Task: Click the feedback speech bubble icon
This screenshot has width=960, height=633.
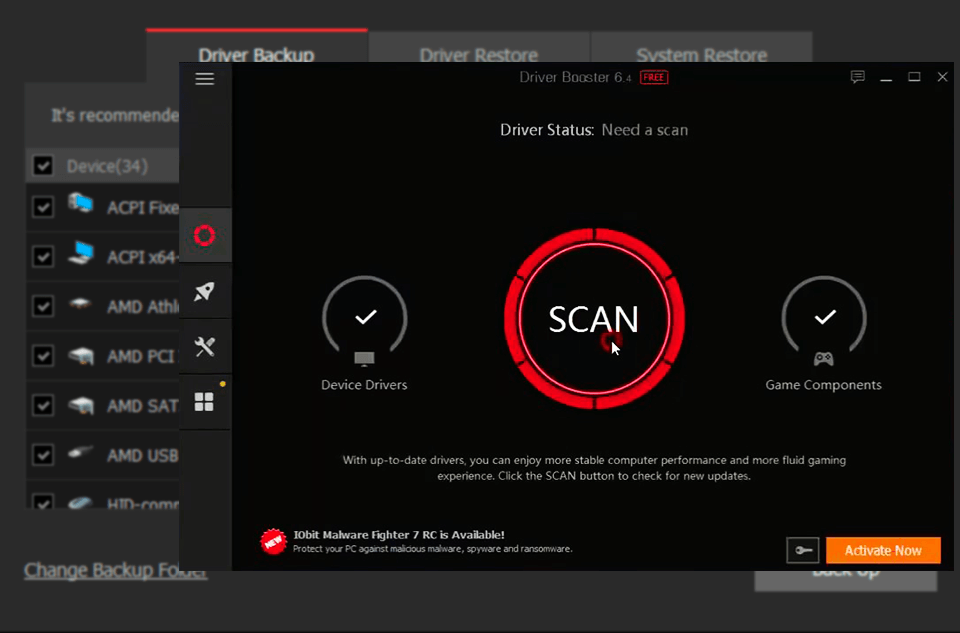Action: pos(858,77)
